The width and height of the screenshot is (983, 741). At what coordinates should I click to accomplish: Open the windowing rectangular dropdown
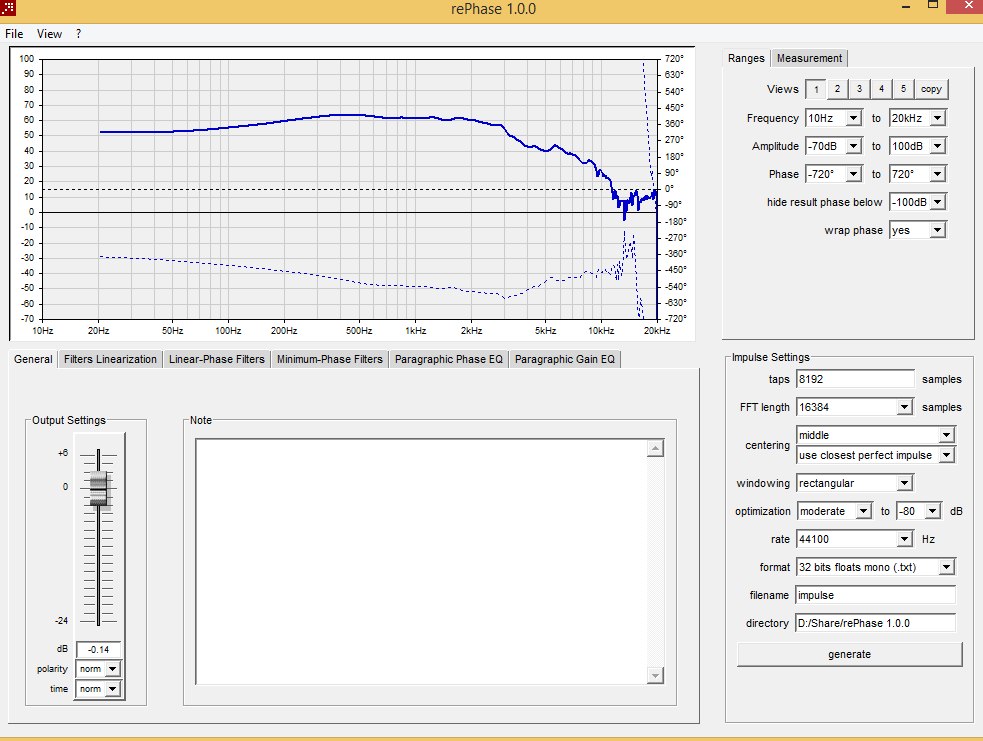(904, 483)
